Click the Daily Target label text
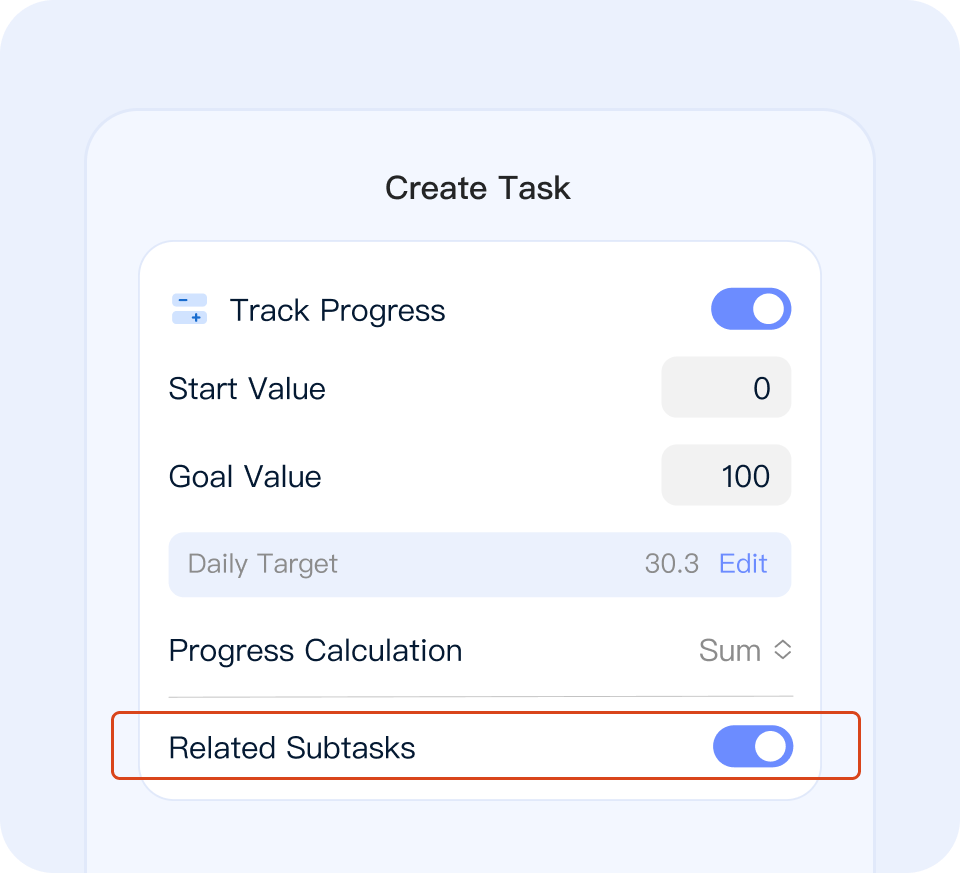The height and width of the screenshot is (873, 960). 263,564
